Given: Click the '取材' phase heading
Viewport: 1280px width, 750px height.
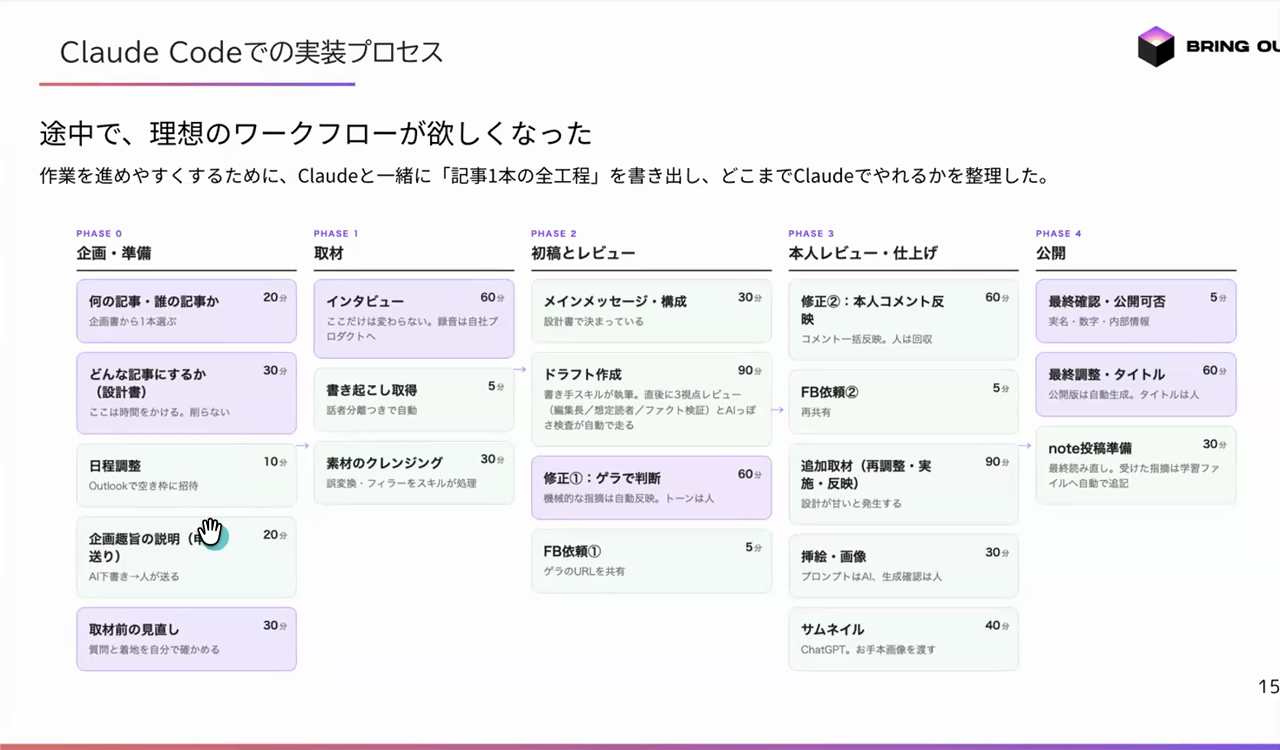Looking at the screenshot, I should [x=328, y=253].
